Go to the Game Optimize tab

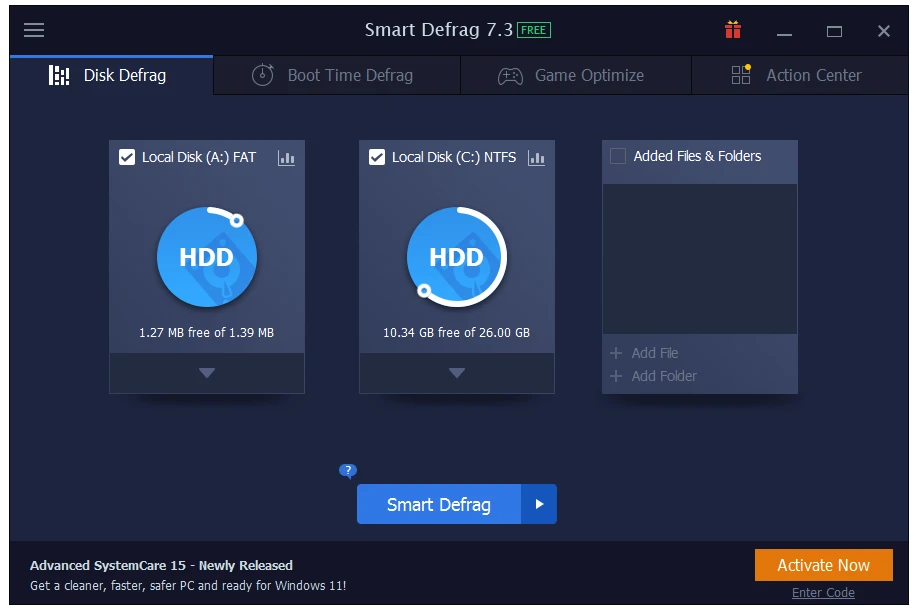click(x=576, y=75)
